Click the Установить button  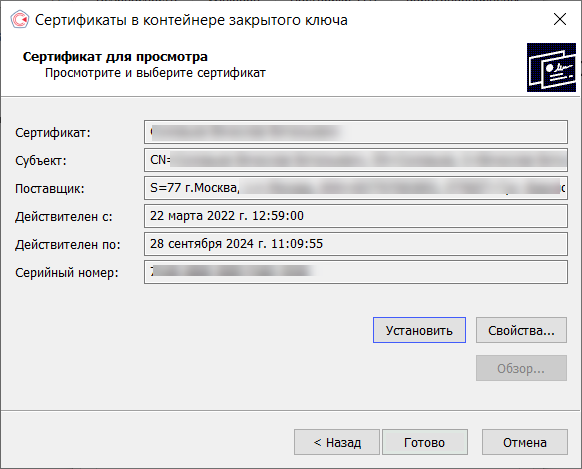coord(419,330)
